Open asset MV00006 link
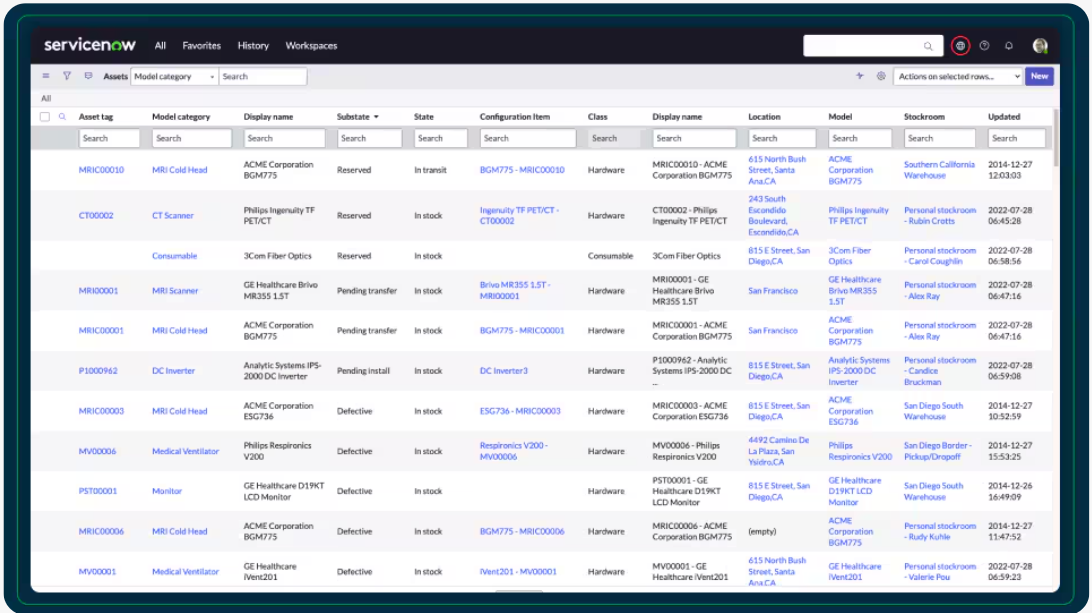This screenshot has height=613, width=1092. pos(97,451)
